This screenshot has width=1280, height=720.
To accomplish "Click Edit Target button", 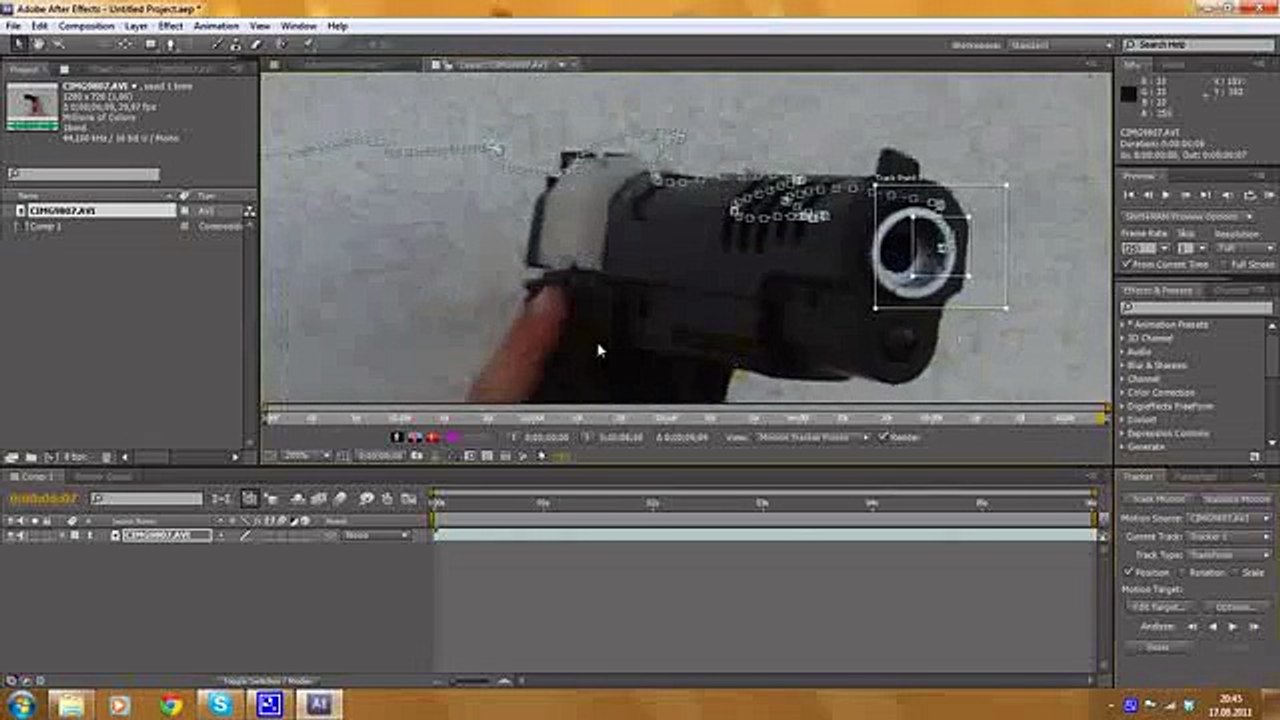I will coord(1160,607).
